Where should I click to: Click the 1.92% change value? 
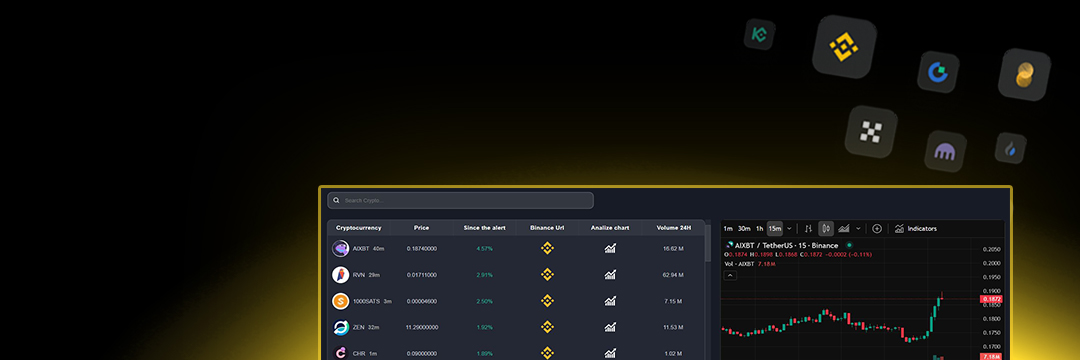click(x=484, y=327)
